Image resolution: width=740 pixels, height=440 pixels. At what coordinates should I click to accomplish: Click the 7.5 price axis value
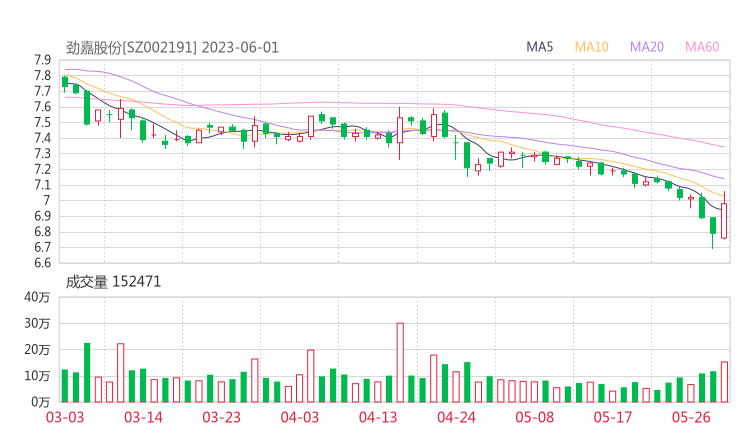coord(42,123)
